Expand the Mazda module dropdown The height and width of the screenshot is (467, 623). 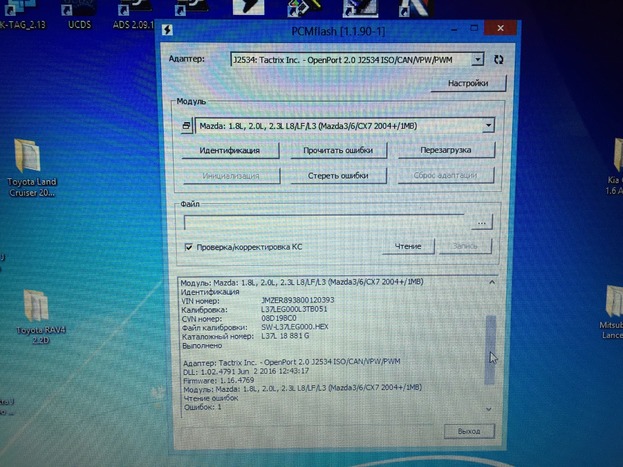click(x=487, y=126)
